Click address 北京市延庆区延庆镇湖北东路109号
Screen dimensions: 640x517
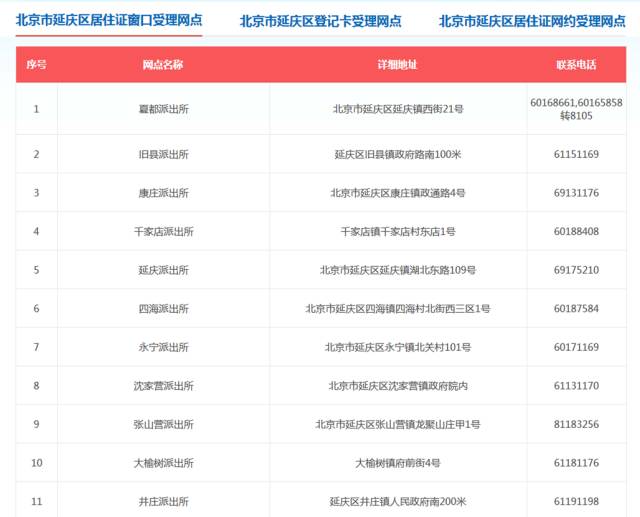(398, 270)
